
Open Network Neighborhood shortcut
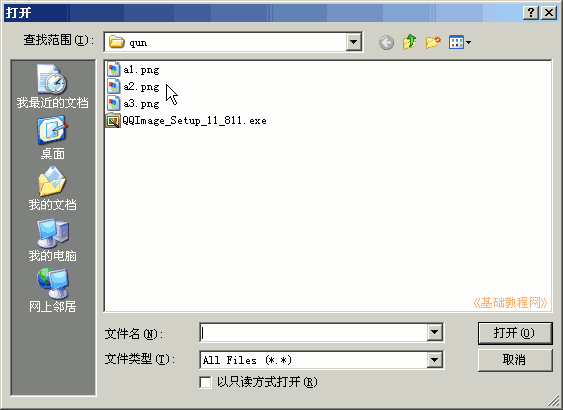click(x=52, y=291)
